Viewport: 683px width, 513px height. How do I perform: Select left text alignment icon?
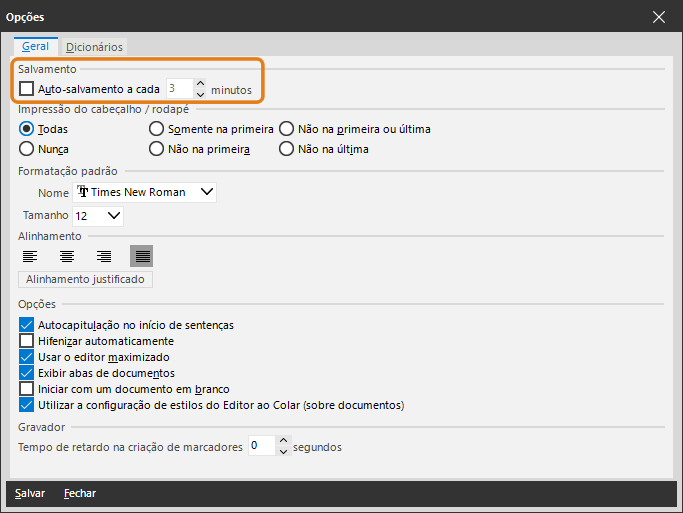(x=30, y=256)
